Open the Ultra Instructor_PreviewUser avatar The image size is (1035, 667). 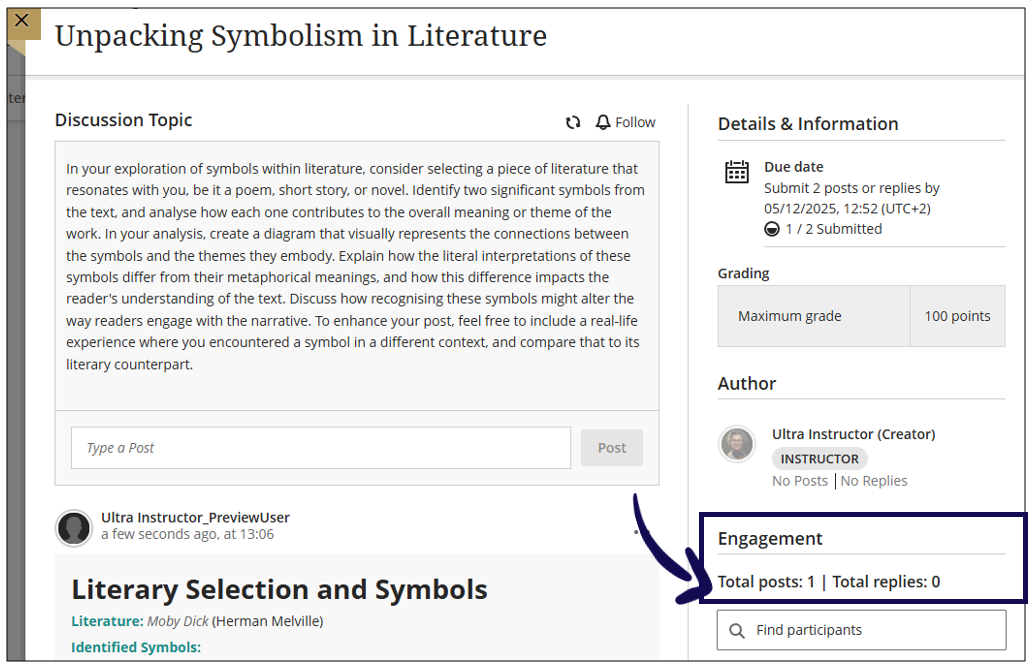coord(74,527)
